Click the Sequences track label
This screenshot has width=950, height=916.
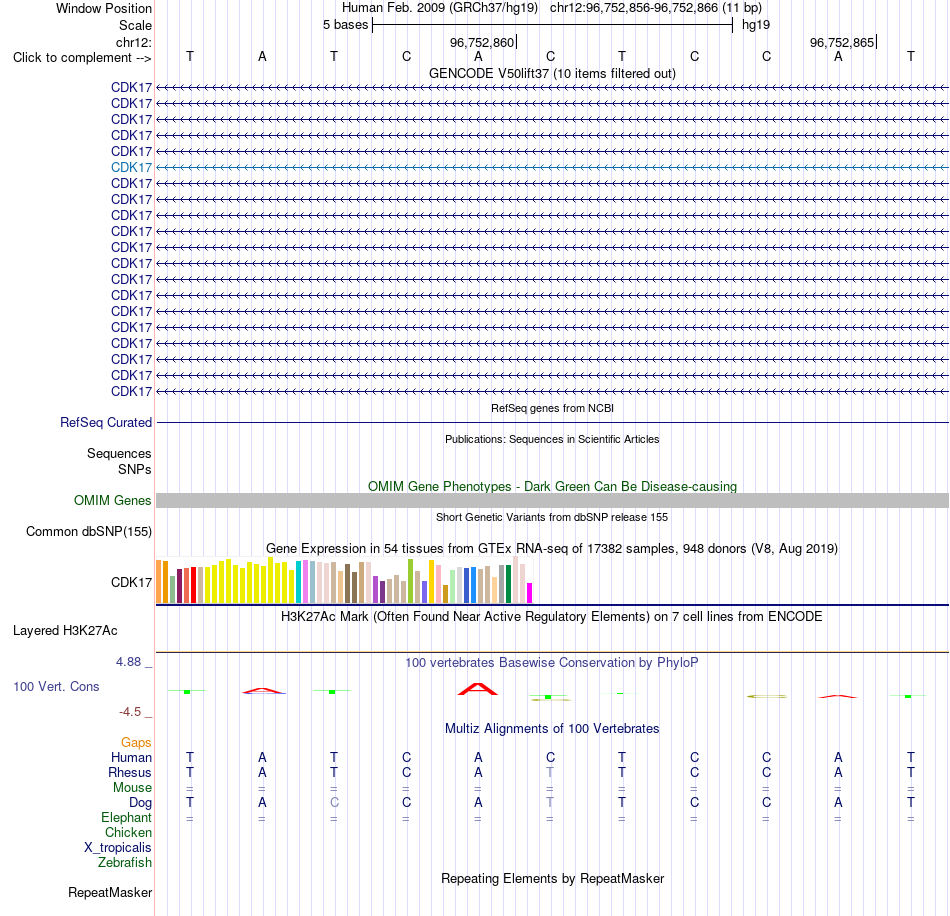(x=119, y=453)
